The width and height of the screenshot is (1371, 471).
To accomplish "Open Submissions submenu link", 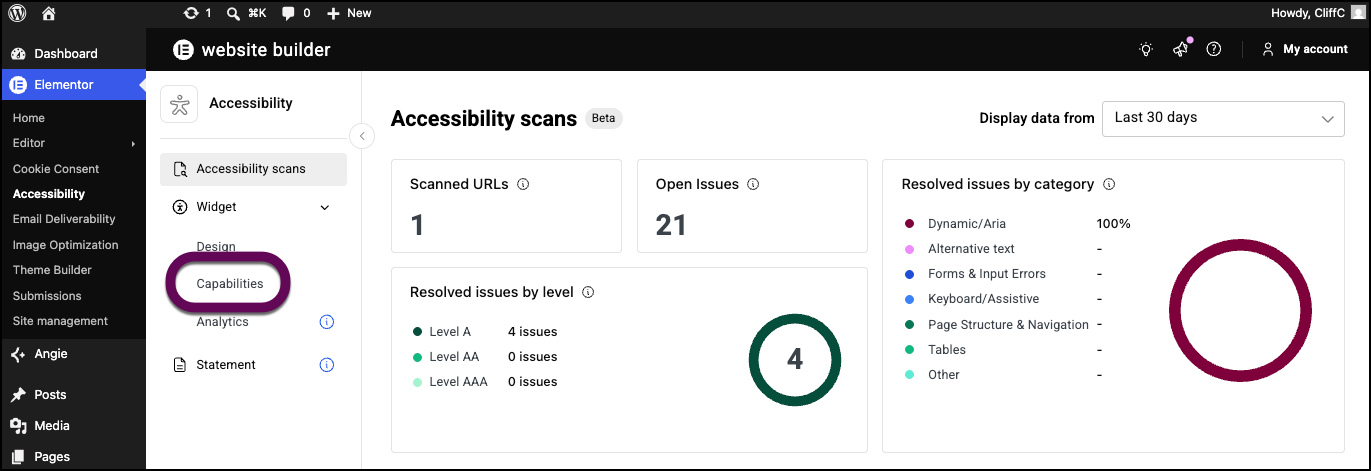I will (x=47, y=296).
